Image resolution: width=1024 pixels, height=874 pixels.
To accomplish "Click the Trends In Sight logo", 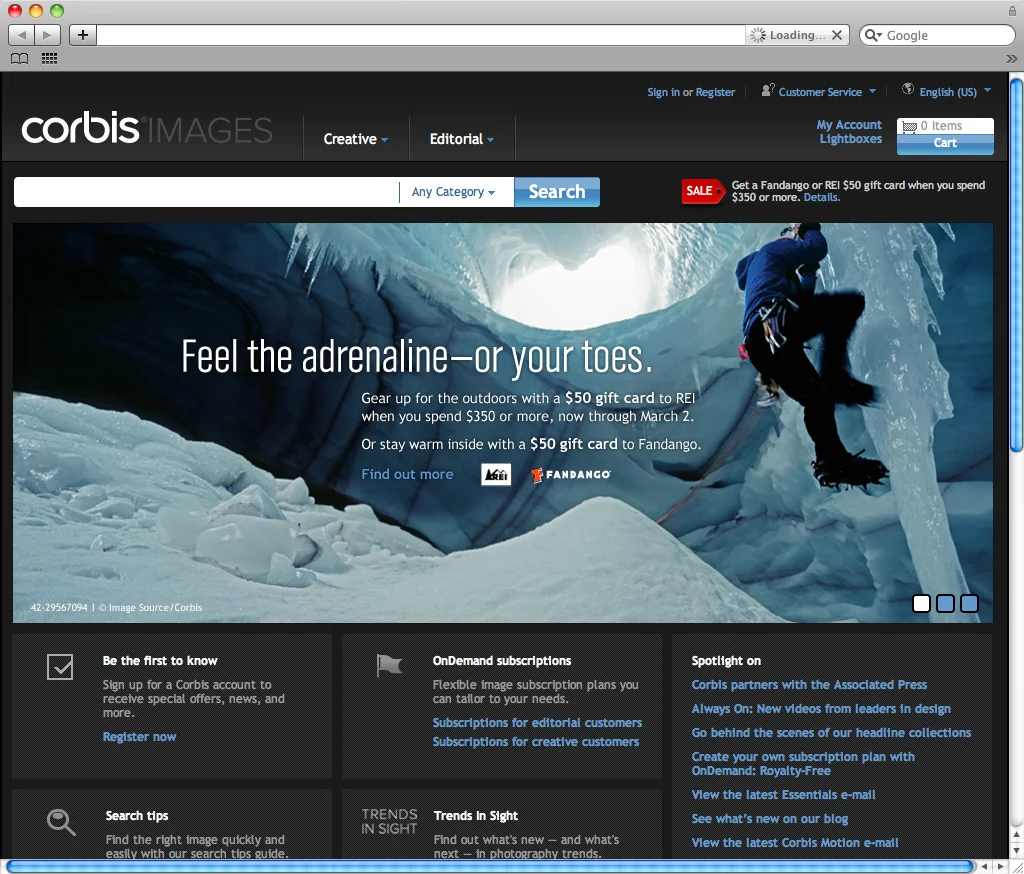I will (x=389, y=822).
